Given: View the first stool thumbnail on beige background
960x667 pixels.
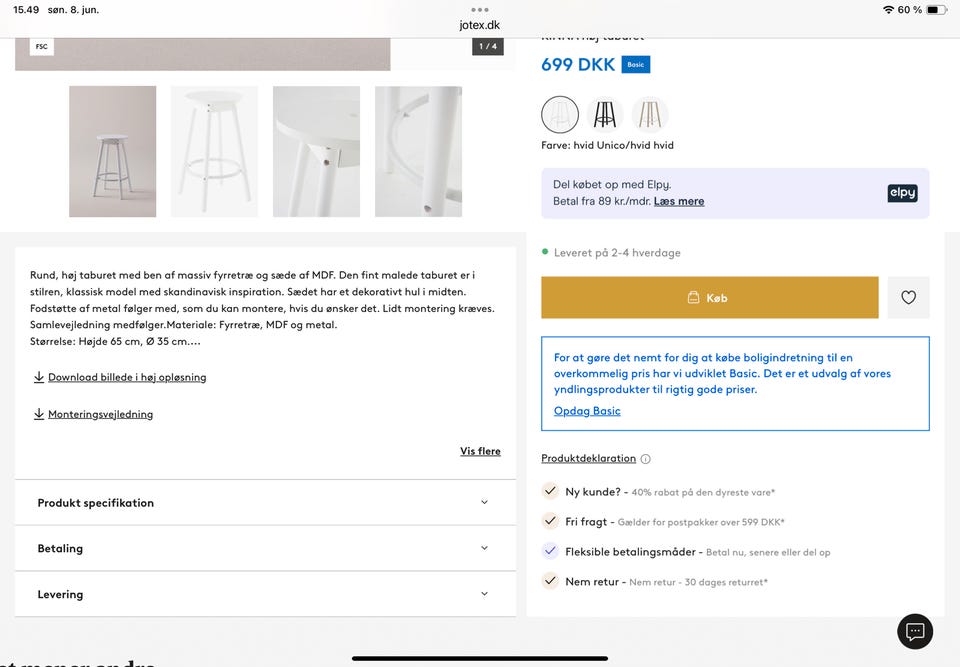Looking at the screenshot, I should click(112, 151).
